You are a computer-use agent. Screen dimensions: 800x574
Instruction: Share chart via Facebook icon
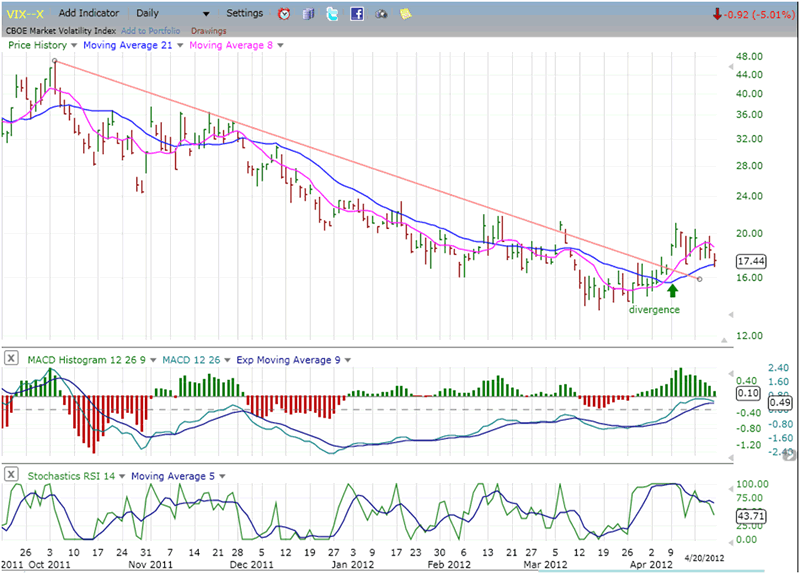pyautogui.click(x=357, y=14)
